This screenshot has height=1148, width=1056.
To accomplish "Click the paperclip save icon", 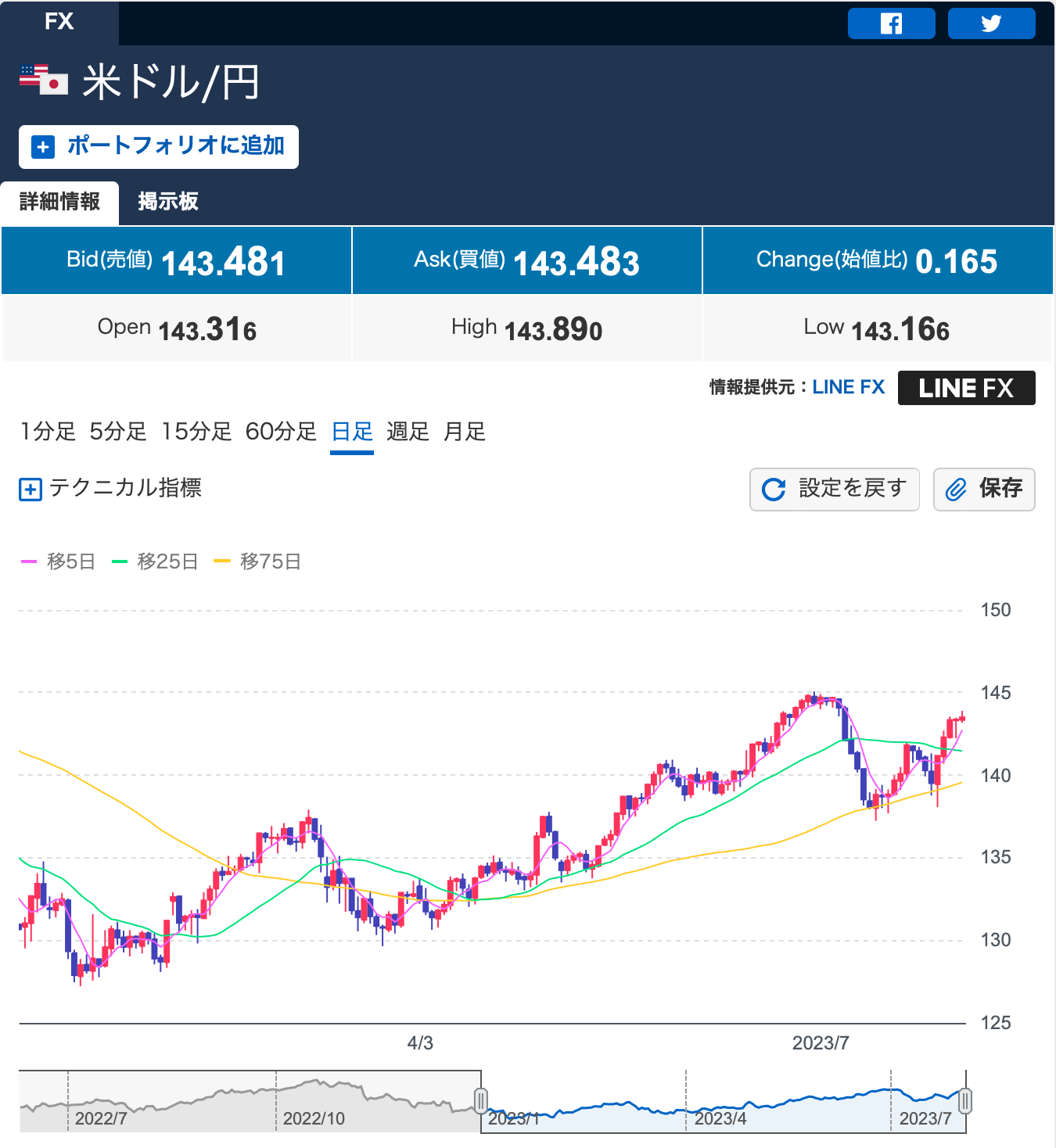I will pyautogui.click(x=956, y=490).
